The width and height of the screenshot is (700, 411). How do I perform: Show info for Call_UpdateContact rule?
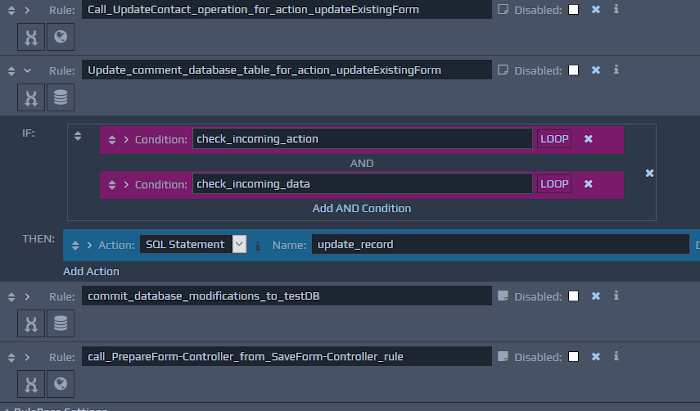click(x=616, y=9)
